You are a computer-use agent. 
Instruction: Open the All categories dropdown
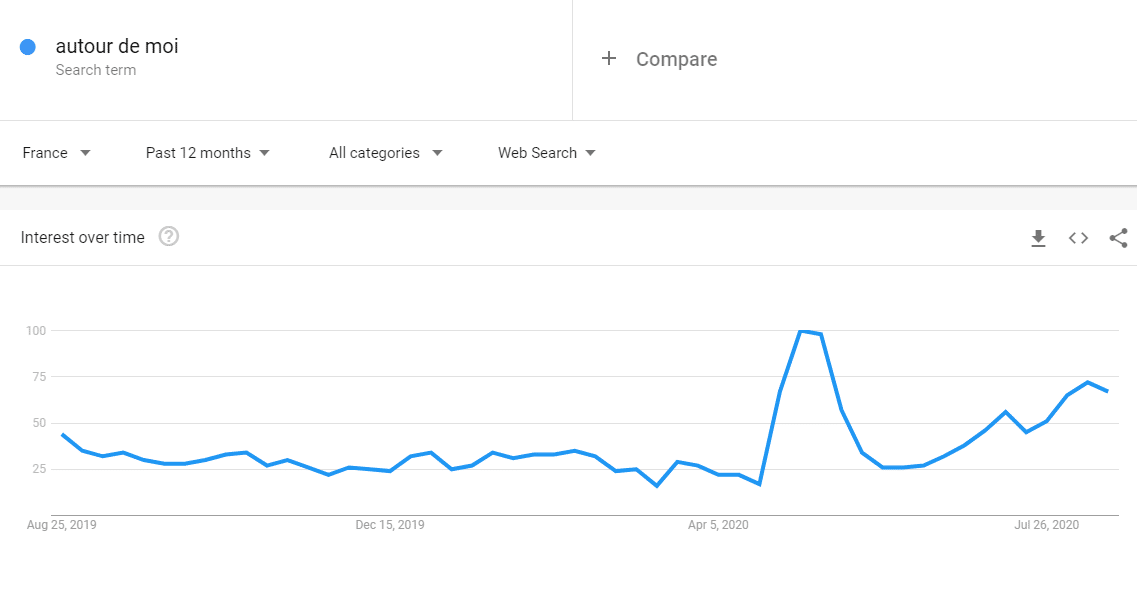(x=386, y=153)
